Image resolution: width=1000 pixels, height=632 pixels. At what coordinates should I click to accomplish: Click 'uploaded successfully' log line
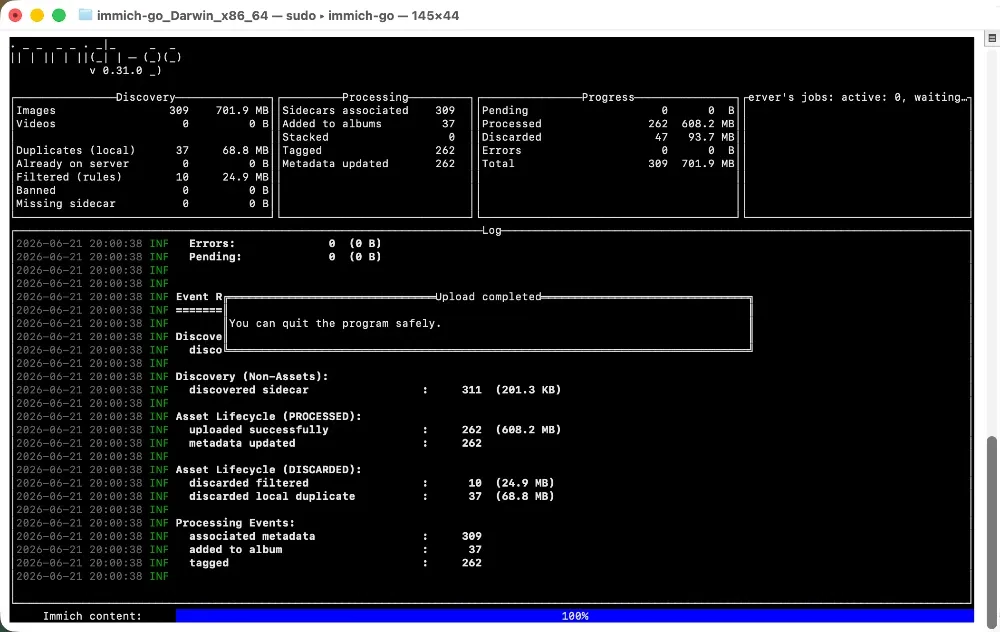[375, 430]
